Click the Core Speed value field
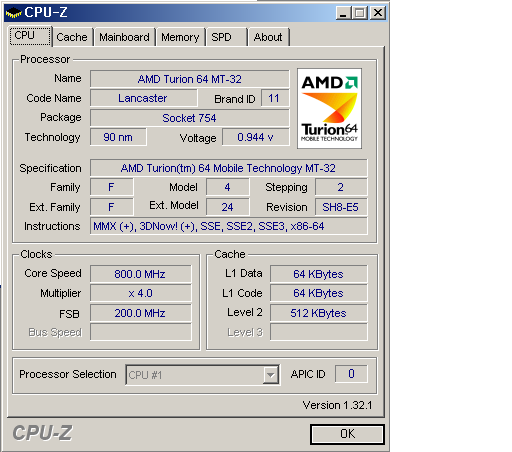The height and width of the screenshot is (452, 512). (x=141, y=274)
